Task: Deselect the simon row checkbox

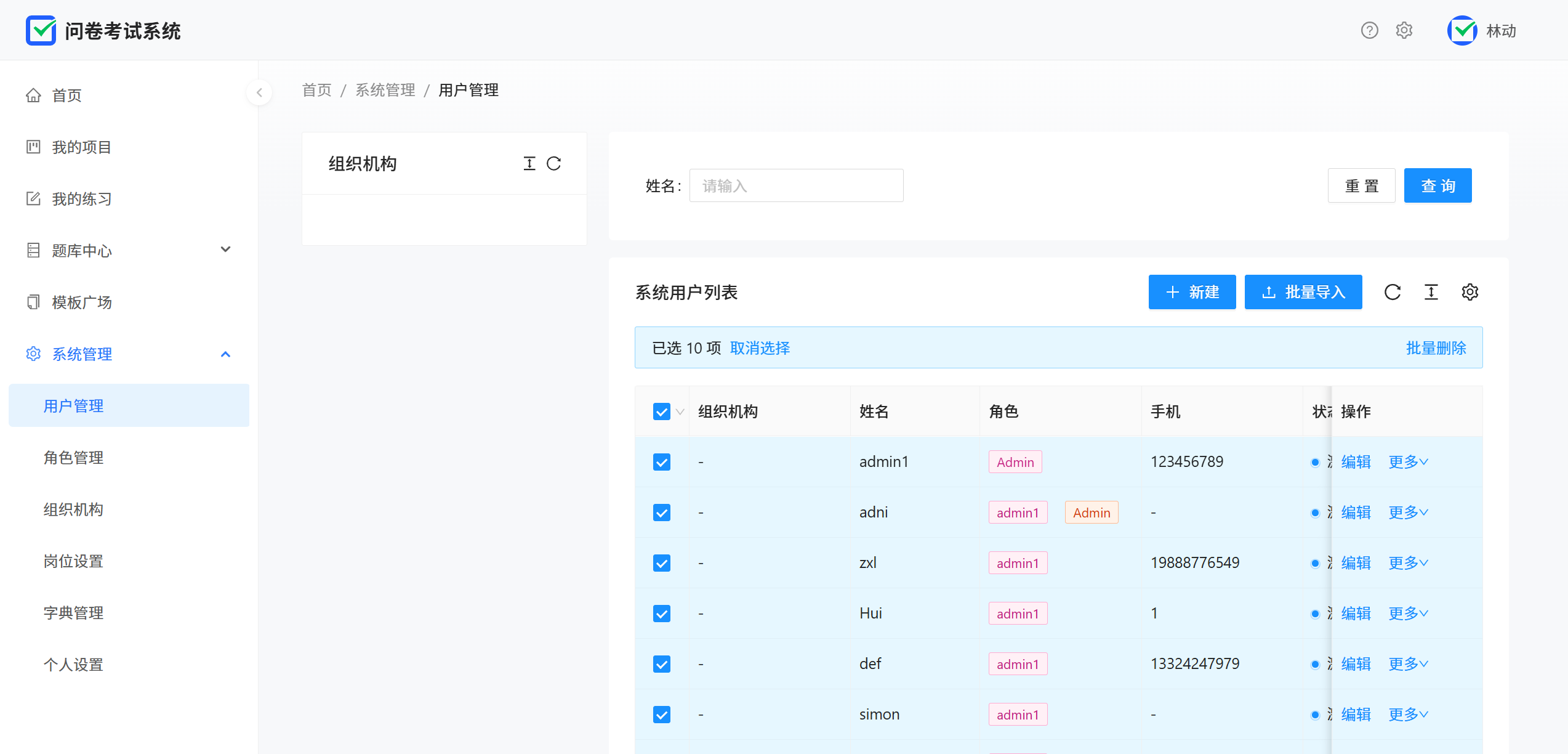Action: coord(662,715)
